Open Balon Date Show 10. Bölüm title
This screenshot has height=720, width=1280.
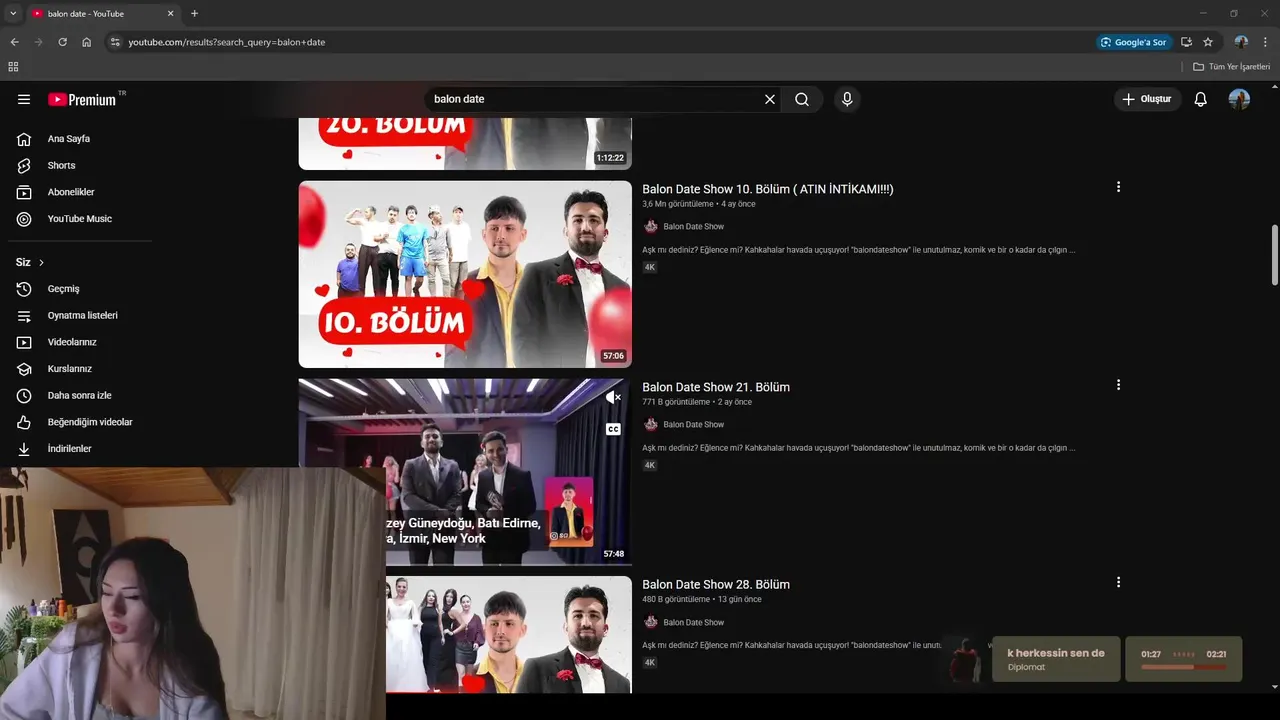point(767,189)
